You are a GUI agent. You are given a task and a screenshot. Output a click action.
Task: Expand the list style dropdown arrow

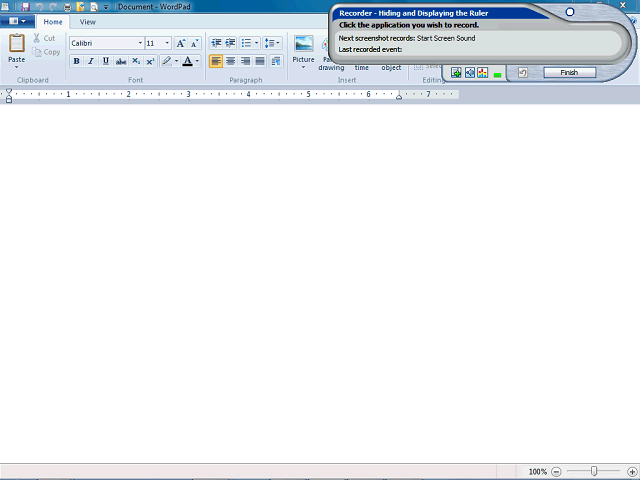[x=256, y=43]
